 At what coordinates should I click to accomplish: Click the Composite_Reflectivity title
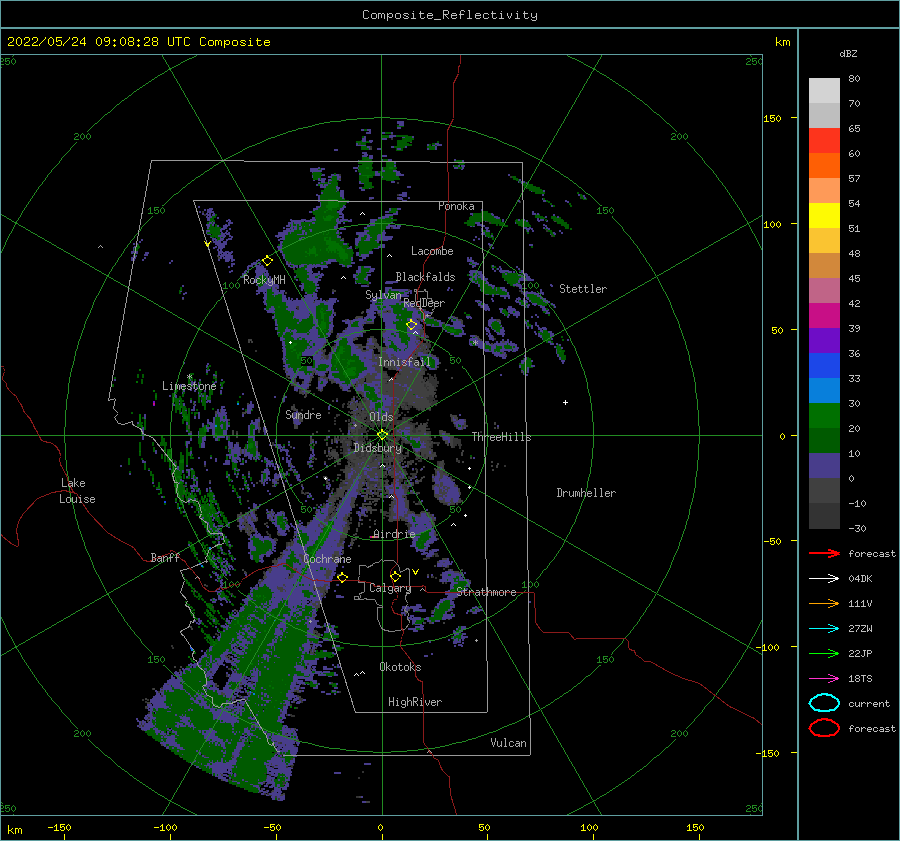tap(450, 15)
